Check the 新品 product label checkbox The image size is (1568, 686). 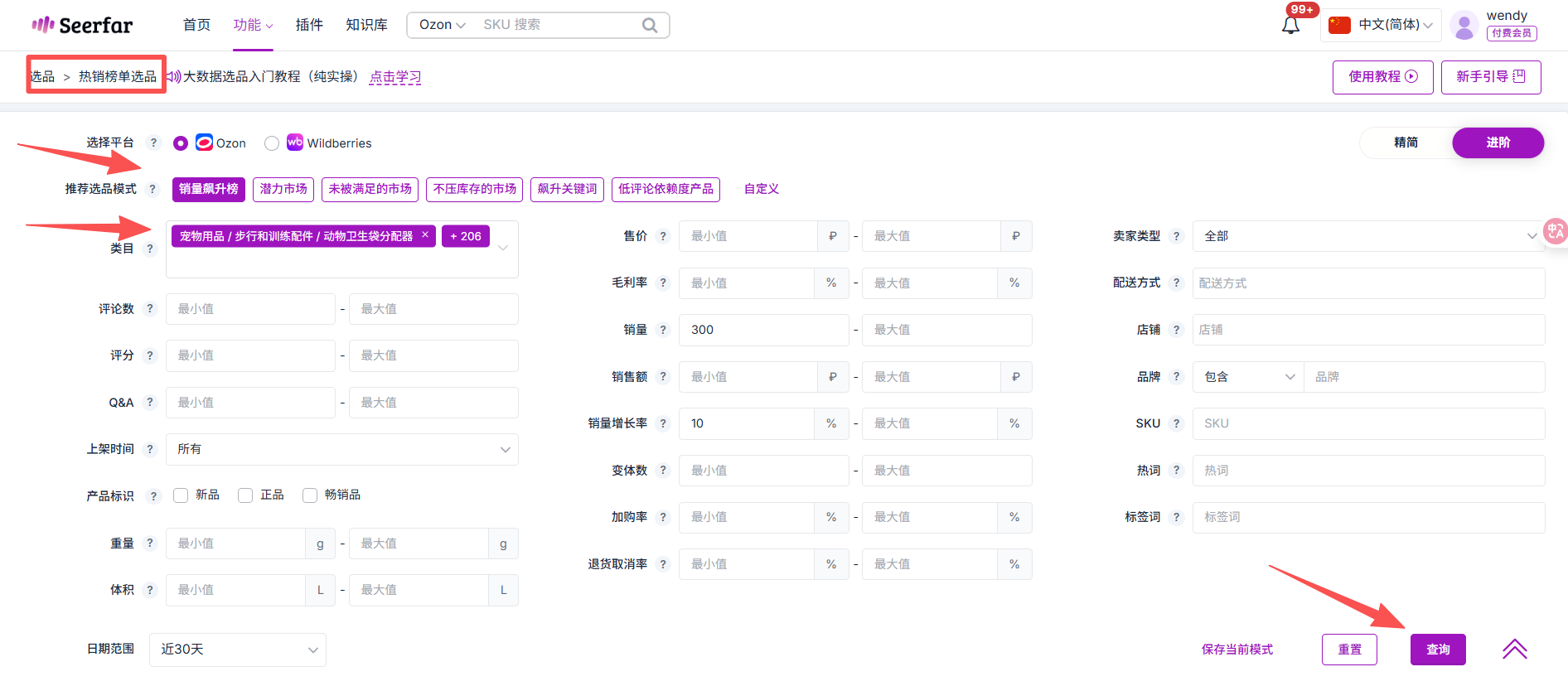click(181, 495)
